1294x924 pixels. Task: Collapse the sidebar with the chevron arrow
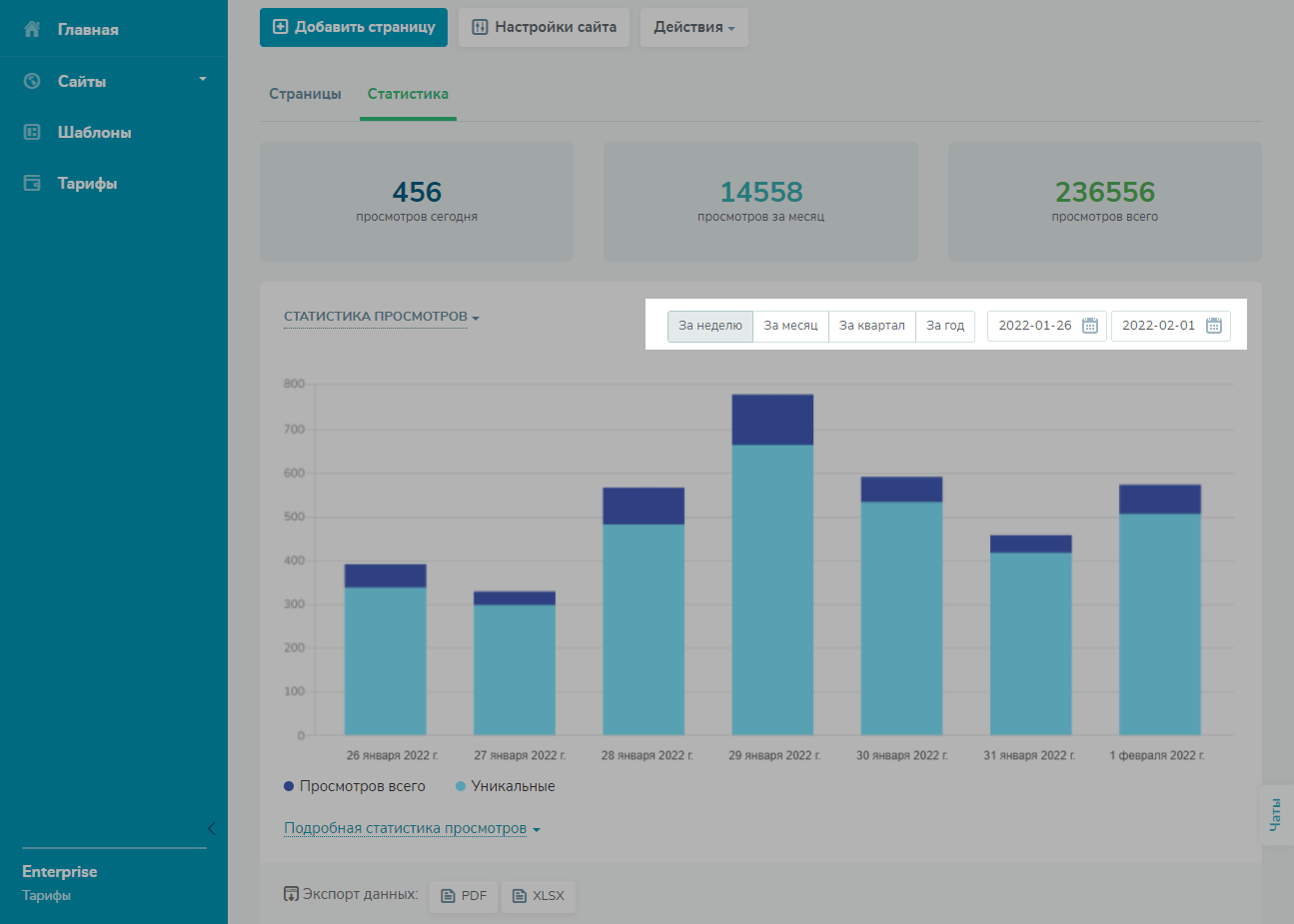211,828
